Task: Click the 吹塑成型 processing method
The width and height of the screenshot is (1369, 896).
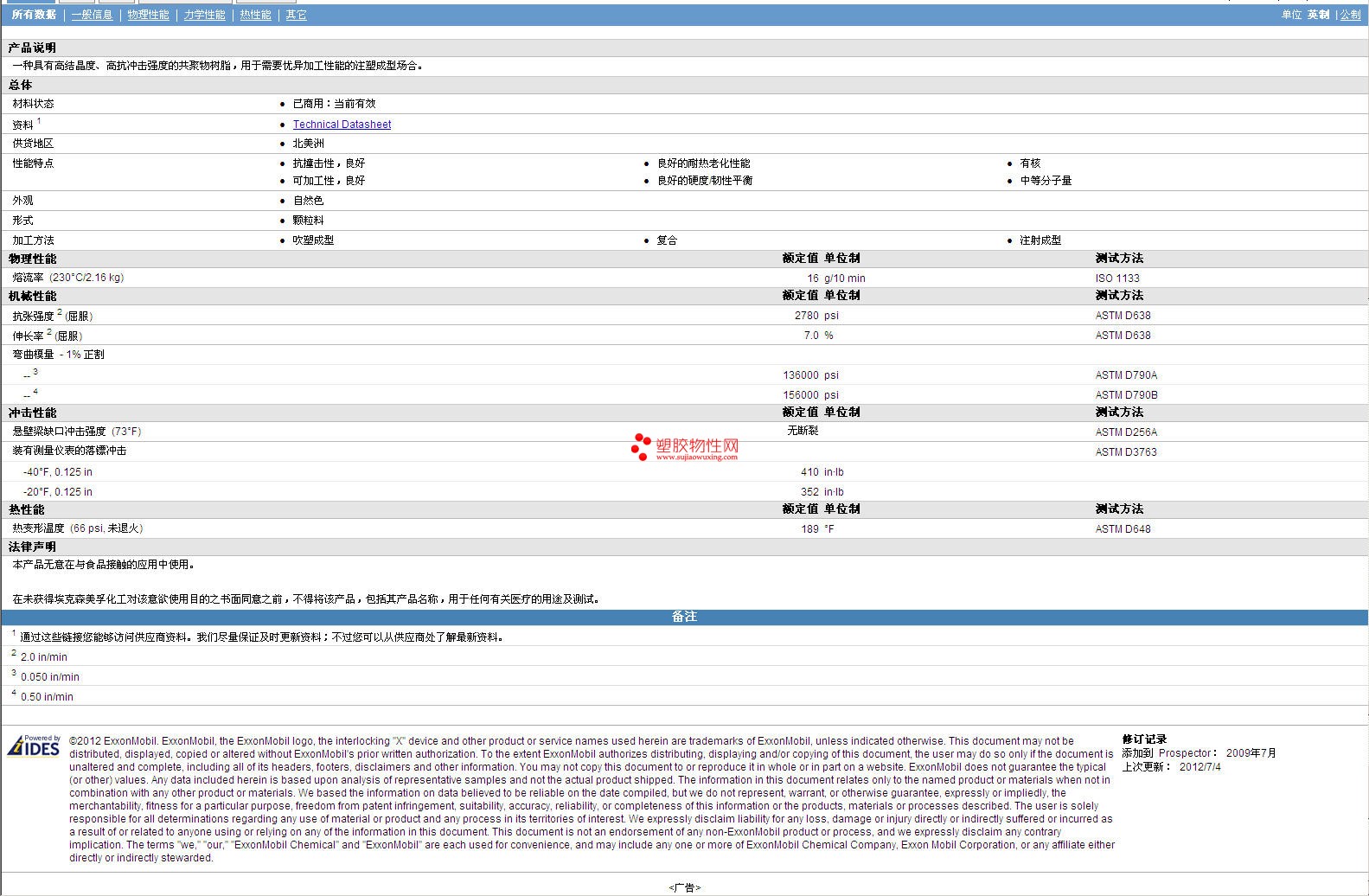Action: (313, 240)
